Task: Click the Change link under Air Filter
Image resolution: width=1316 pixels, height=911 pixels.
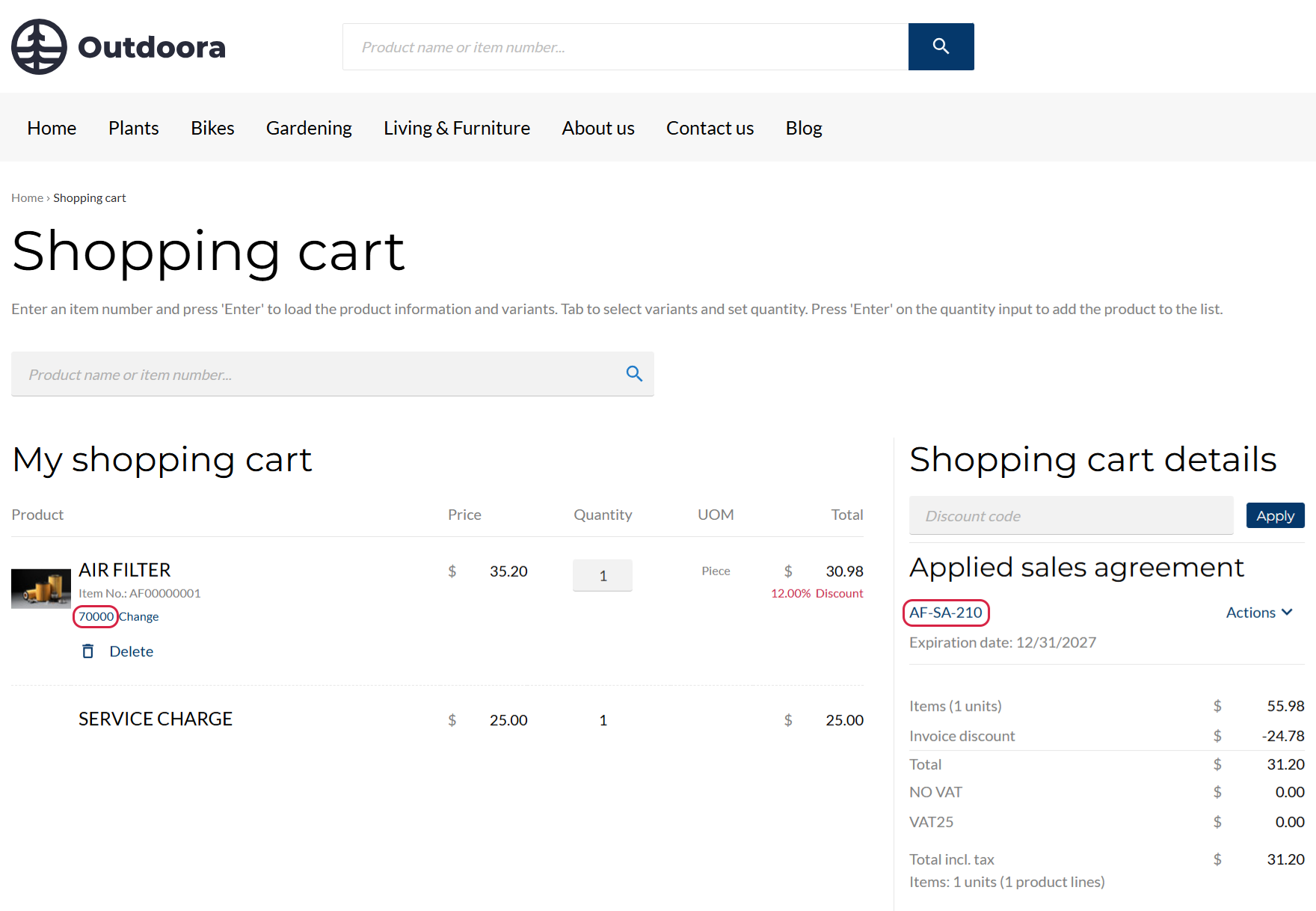Action: 139,617
